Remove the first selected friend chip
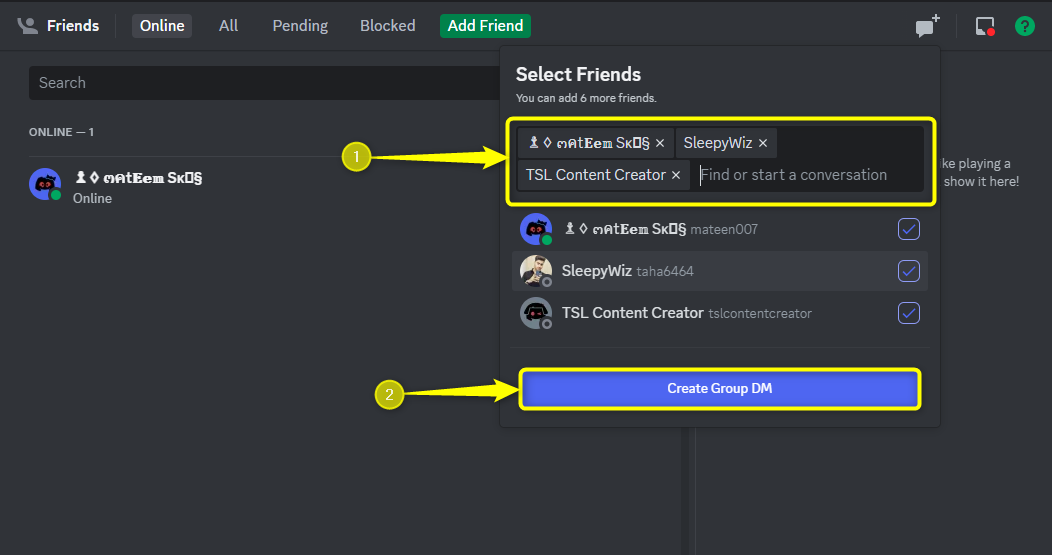Viewport: 1052px width, 555px height. 660,143
